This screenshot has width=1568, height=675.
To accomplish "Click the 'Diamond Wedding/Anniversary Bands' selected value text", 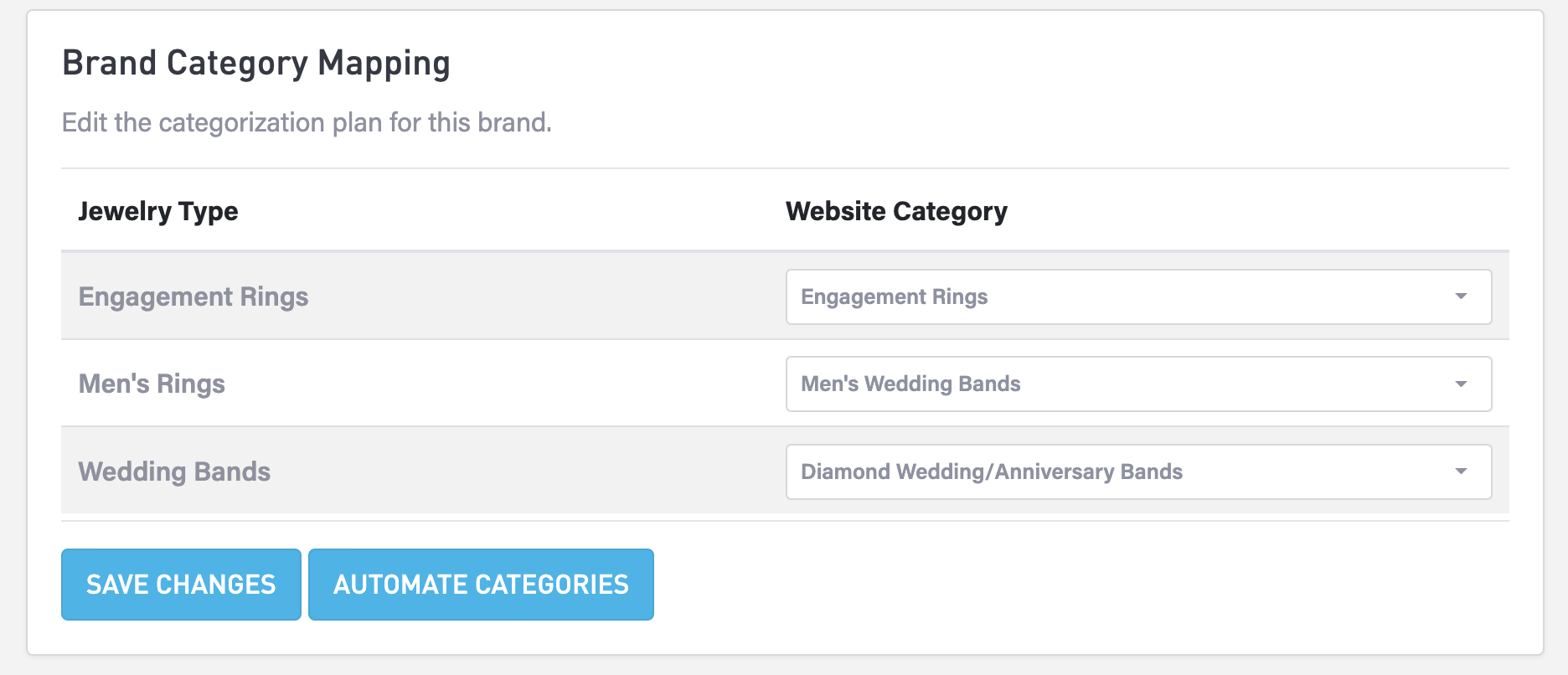I will pos(992,471).
